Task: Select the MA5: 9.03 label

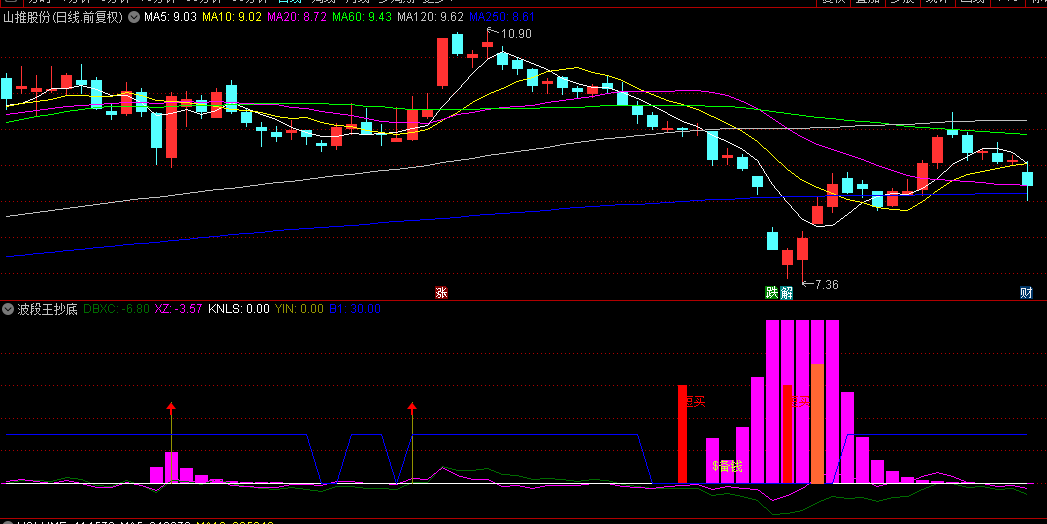Action: coord(170,17)
